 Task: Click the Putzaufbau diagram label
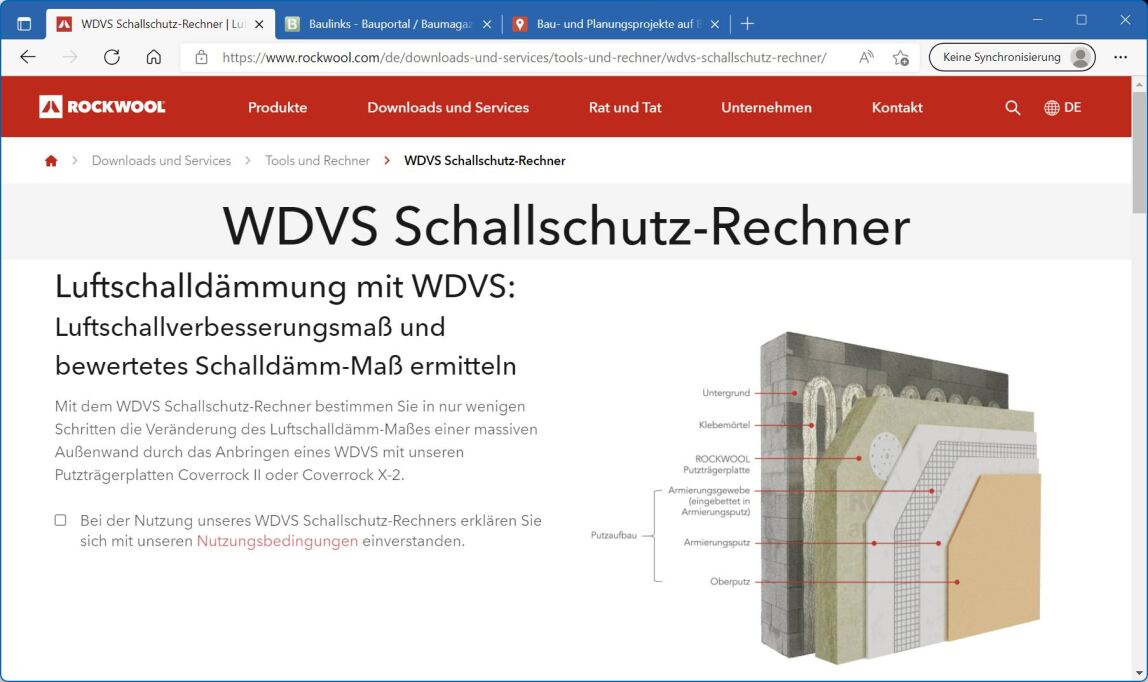(x=614, y=536)
